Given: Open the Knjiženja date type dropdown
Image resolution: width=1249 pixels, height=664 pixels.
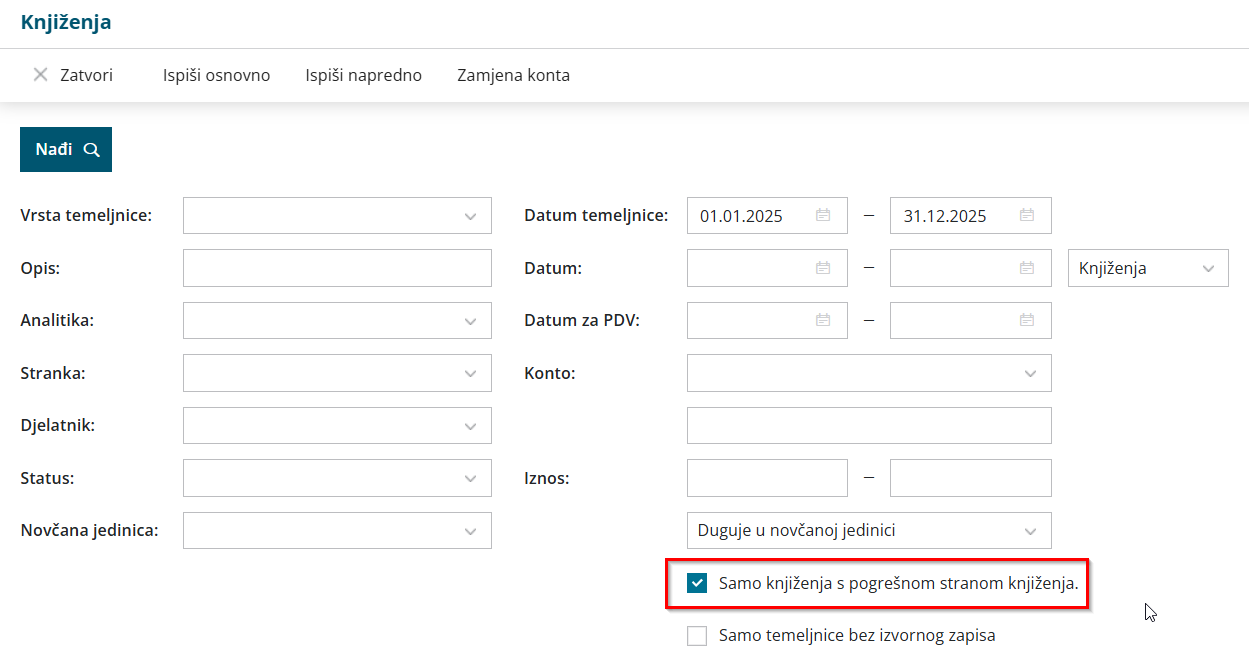Looking at the screenshot, I should pos(1208,268).
